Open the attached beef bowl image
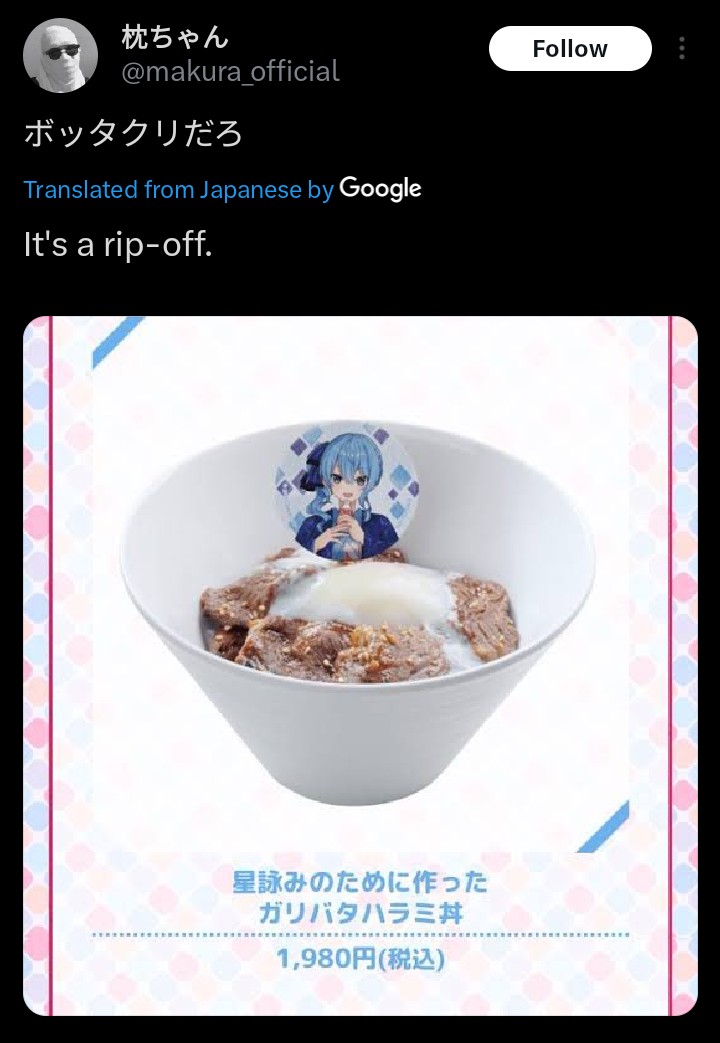 click(x=360, y=665)
